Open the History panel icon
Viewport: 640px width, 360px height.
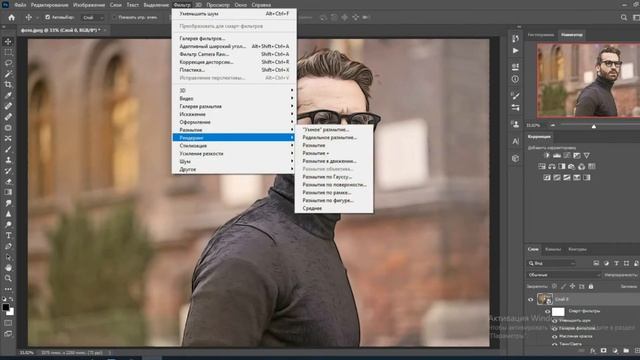point(516,38)
